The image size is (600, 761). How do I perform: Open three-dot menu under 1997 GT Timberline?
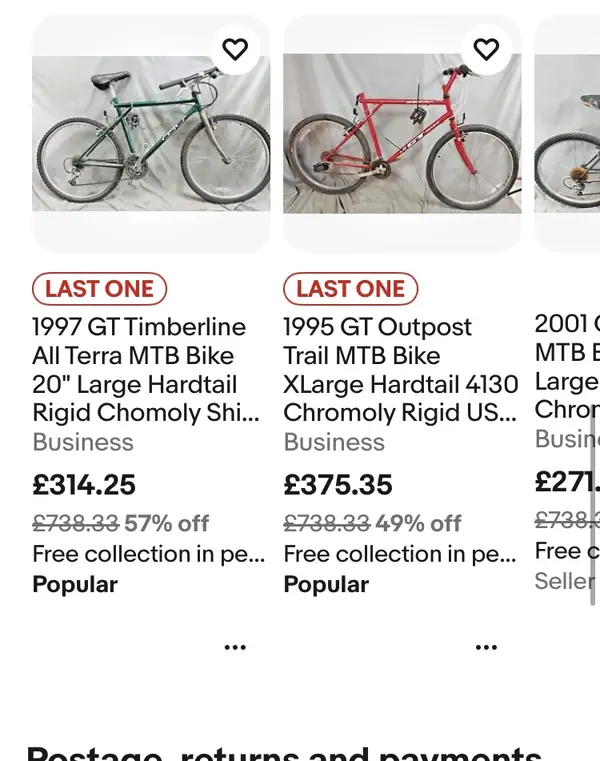click(x=235, y=647)
